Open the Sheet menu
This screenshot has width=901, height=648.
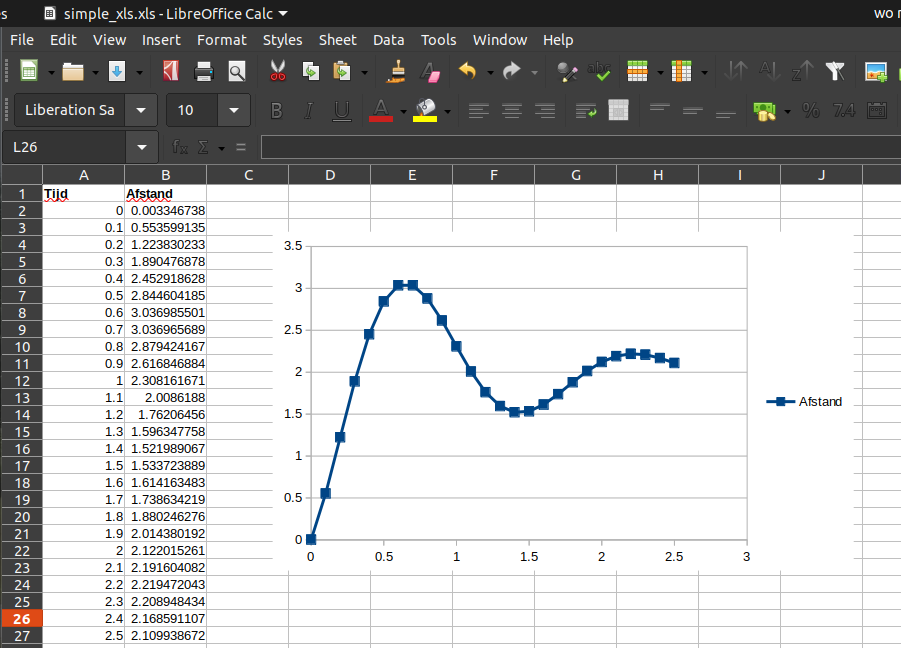(x=337, y=40)
